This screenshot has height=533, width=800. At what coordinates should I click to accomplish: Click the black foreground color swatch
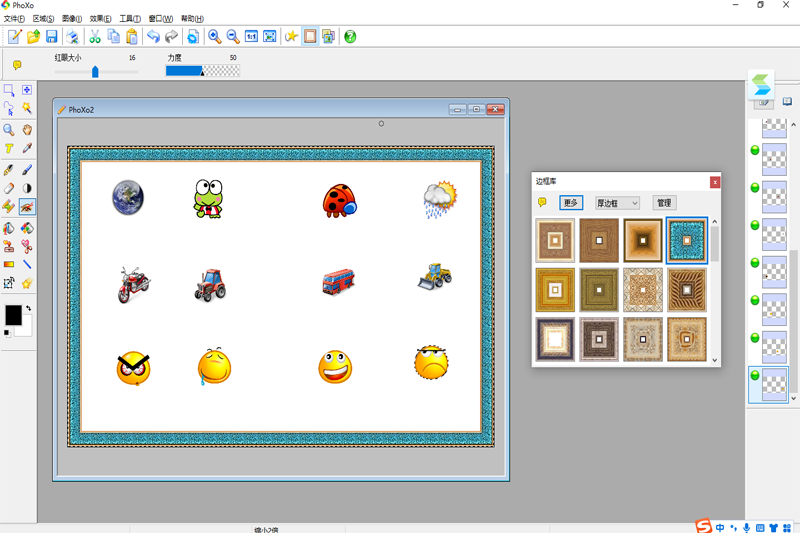click(13, 315)
